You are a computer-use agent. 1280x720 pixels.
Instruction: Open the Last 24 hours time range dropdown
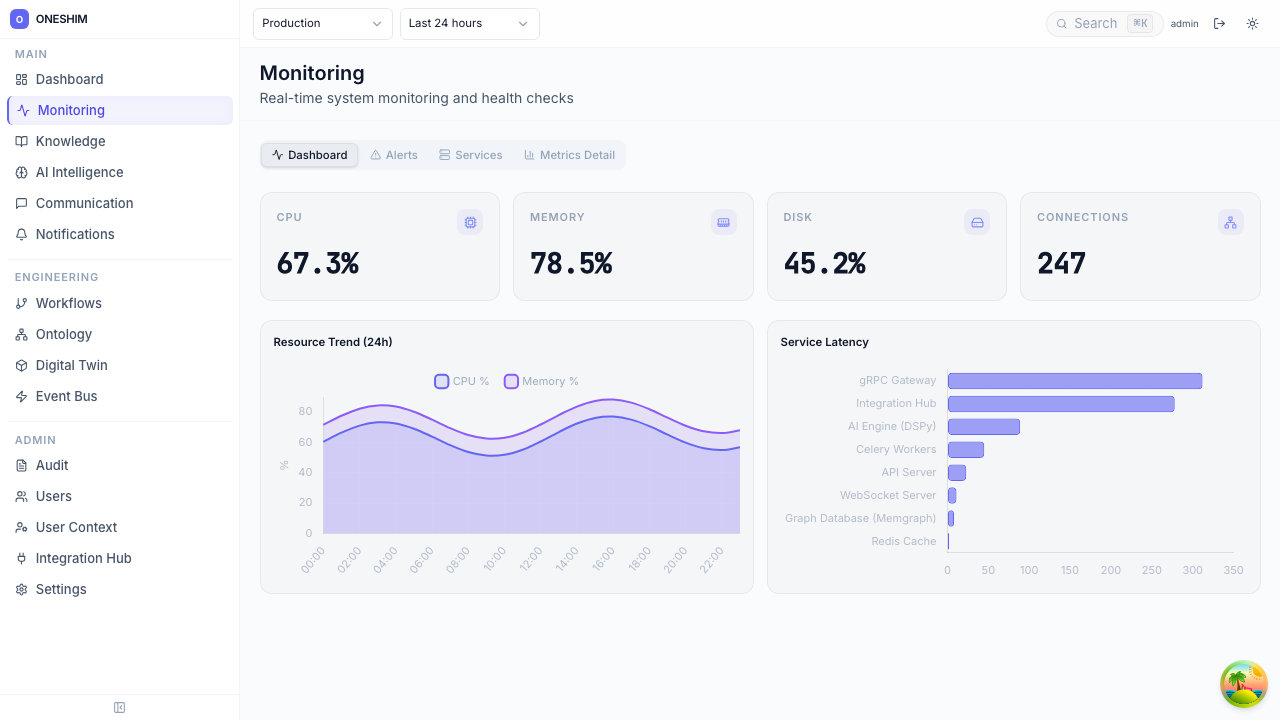click(468, 23)
